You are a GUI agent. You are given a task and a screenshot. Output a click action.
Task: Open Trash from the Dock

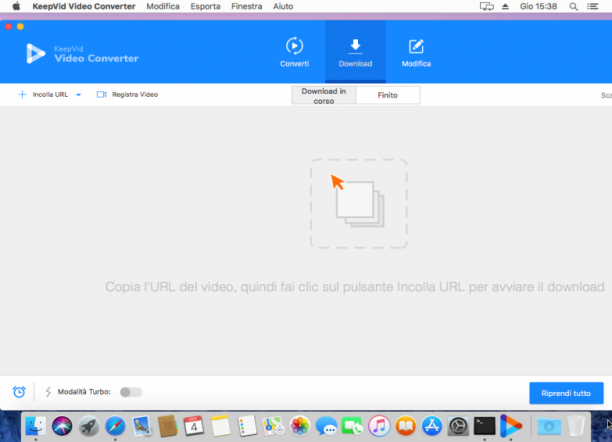pyautogui.click(x=576, y=426)
